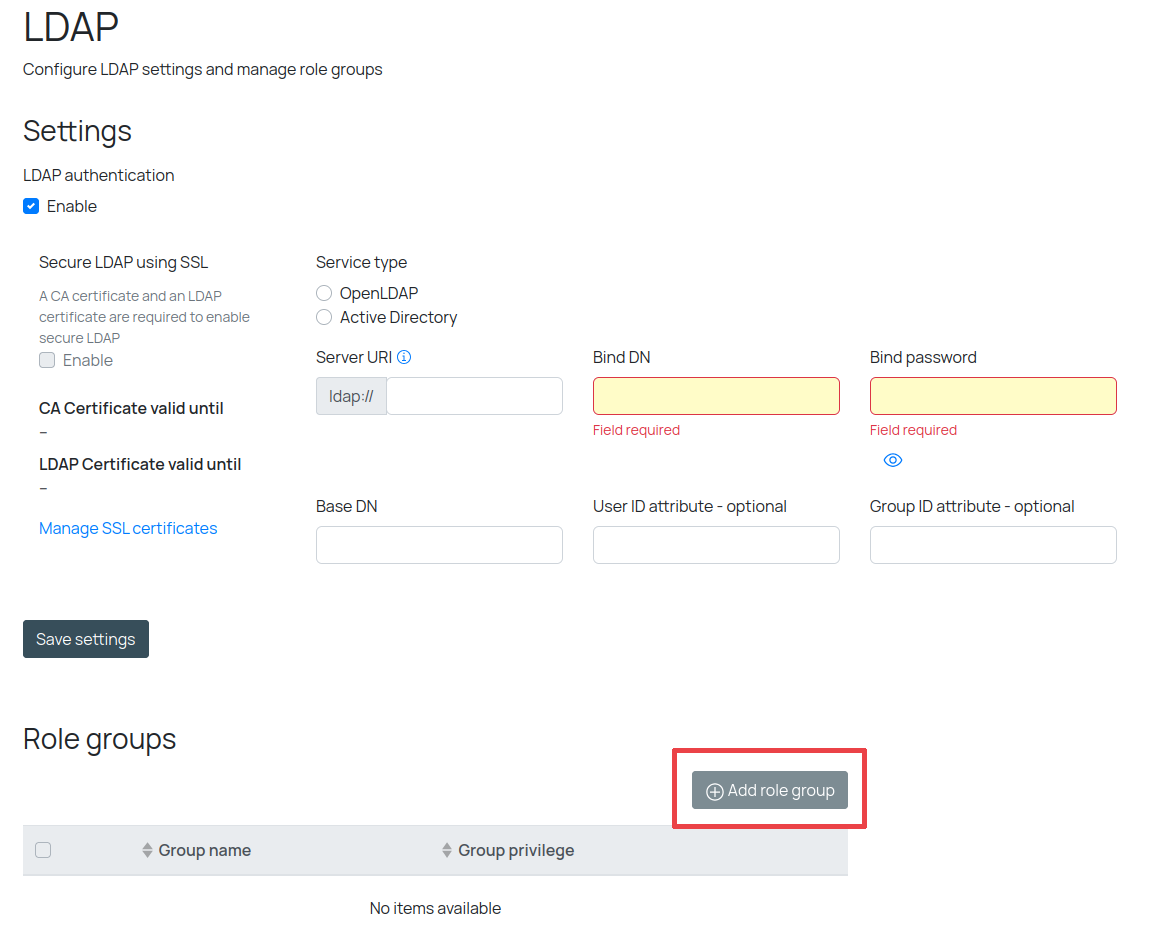Focus the Server URI text field

pyautogui.click(x=474, y=396)
